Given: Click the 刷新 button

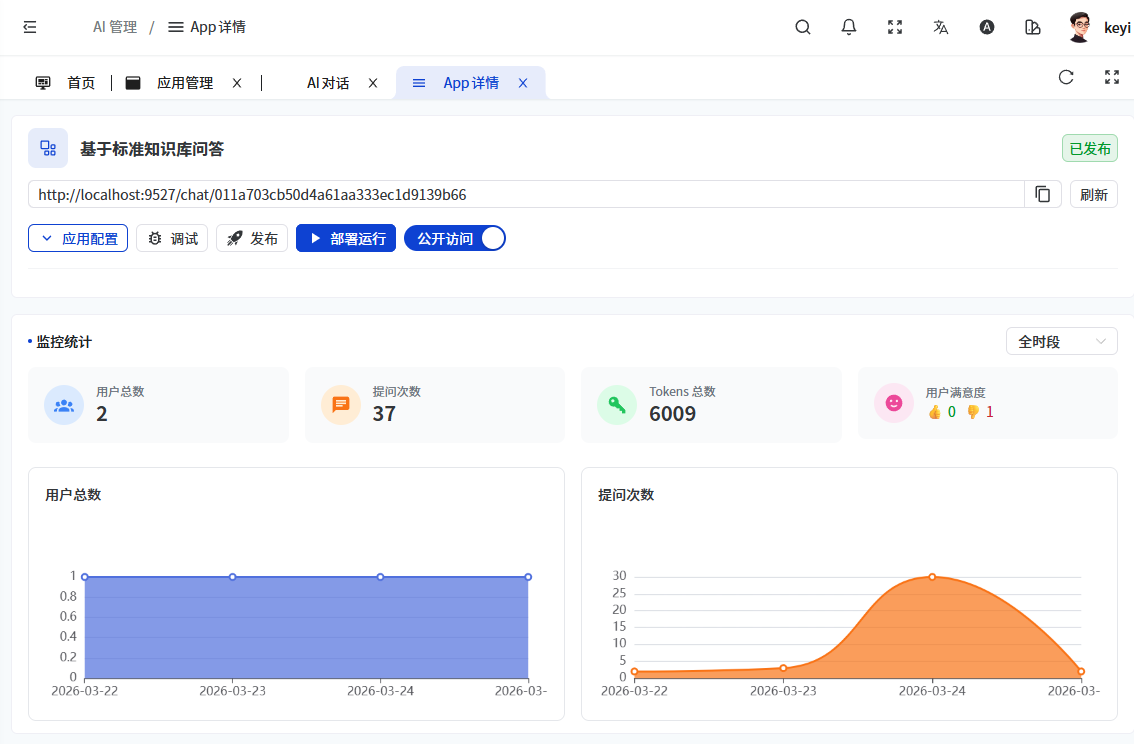Looking at the screenshot, I should [x=1093, y=194].
